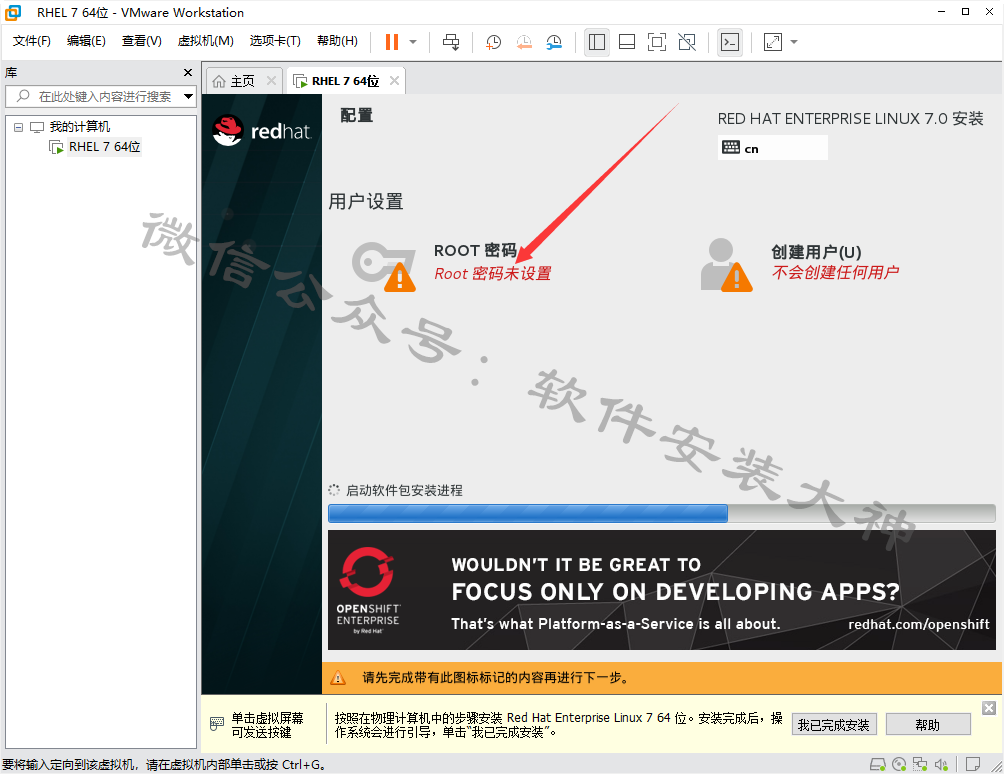
Task: Open the 查看(V) menu
Action: (142, 41)
